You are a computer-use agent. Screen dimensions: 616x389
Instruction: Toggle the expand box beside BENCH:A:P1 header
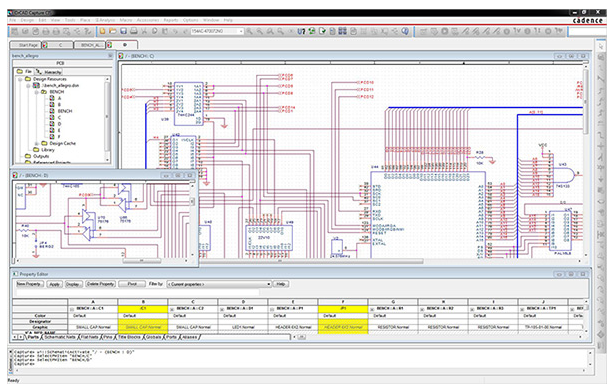point(272,309)
